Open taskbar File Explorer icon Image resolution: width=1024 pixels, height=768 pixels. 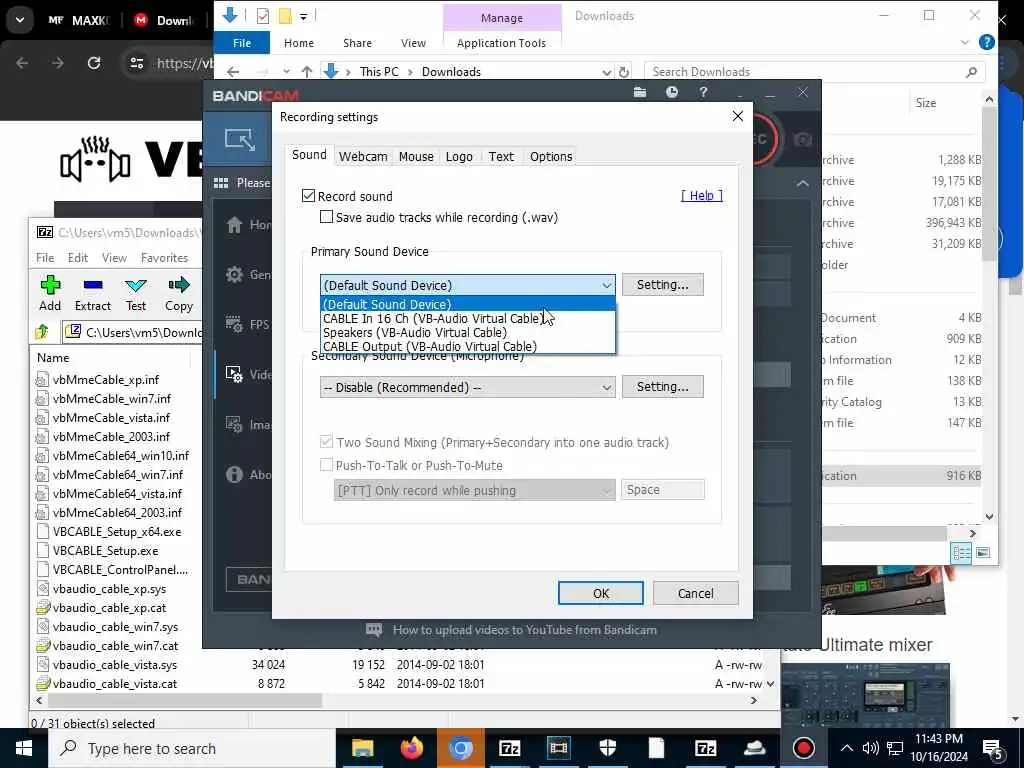(362, 748)
